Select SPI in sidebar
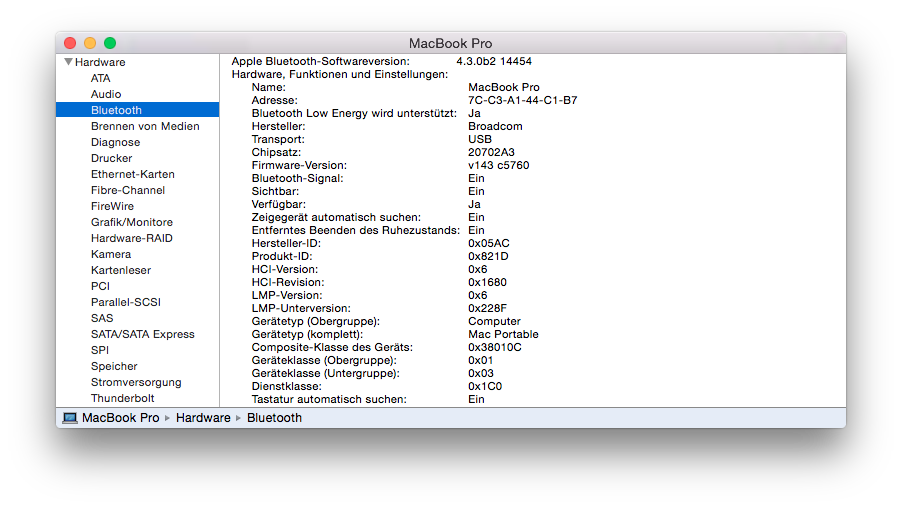 [x=100, y=350]
